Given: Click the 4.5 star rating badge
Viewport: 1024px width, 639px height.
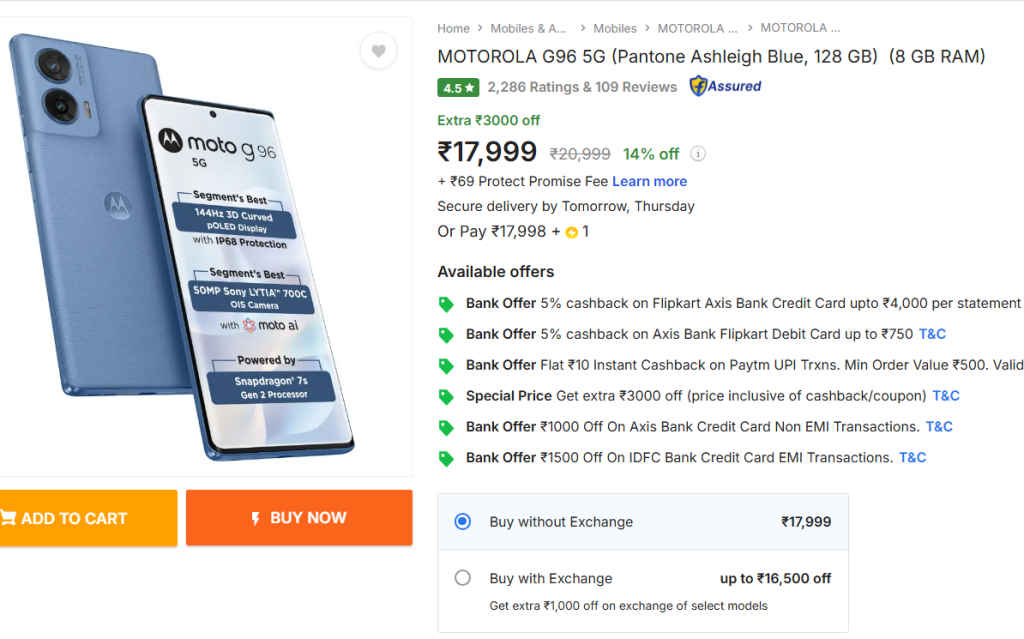Looking at the screenshot, I should click(x=458, y=87).
